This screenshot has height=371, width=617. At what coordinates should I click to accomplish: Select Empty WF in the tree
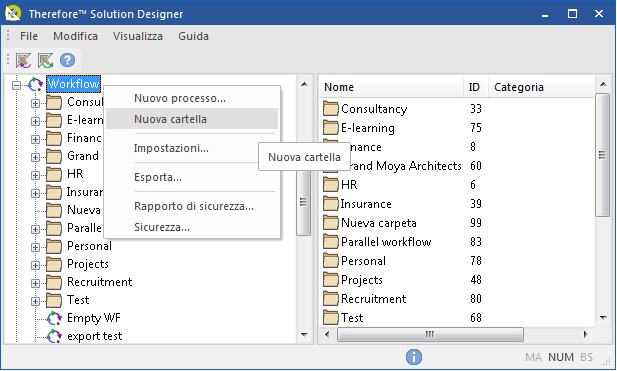pyautogui.click(x=94, y=318)
